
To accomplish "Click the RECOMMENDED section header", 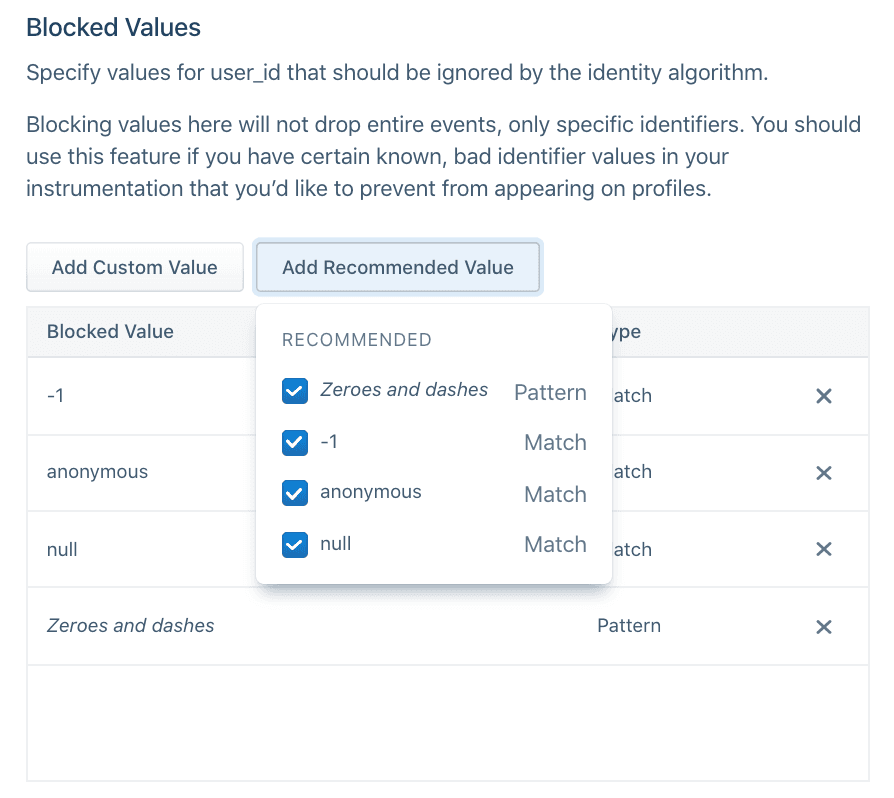I will (356, 340).
